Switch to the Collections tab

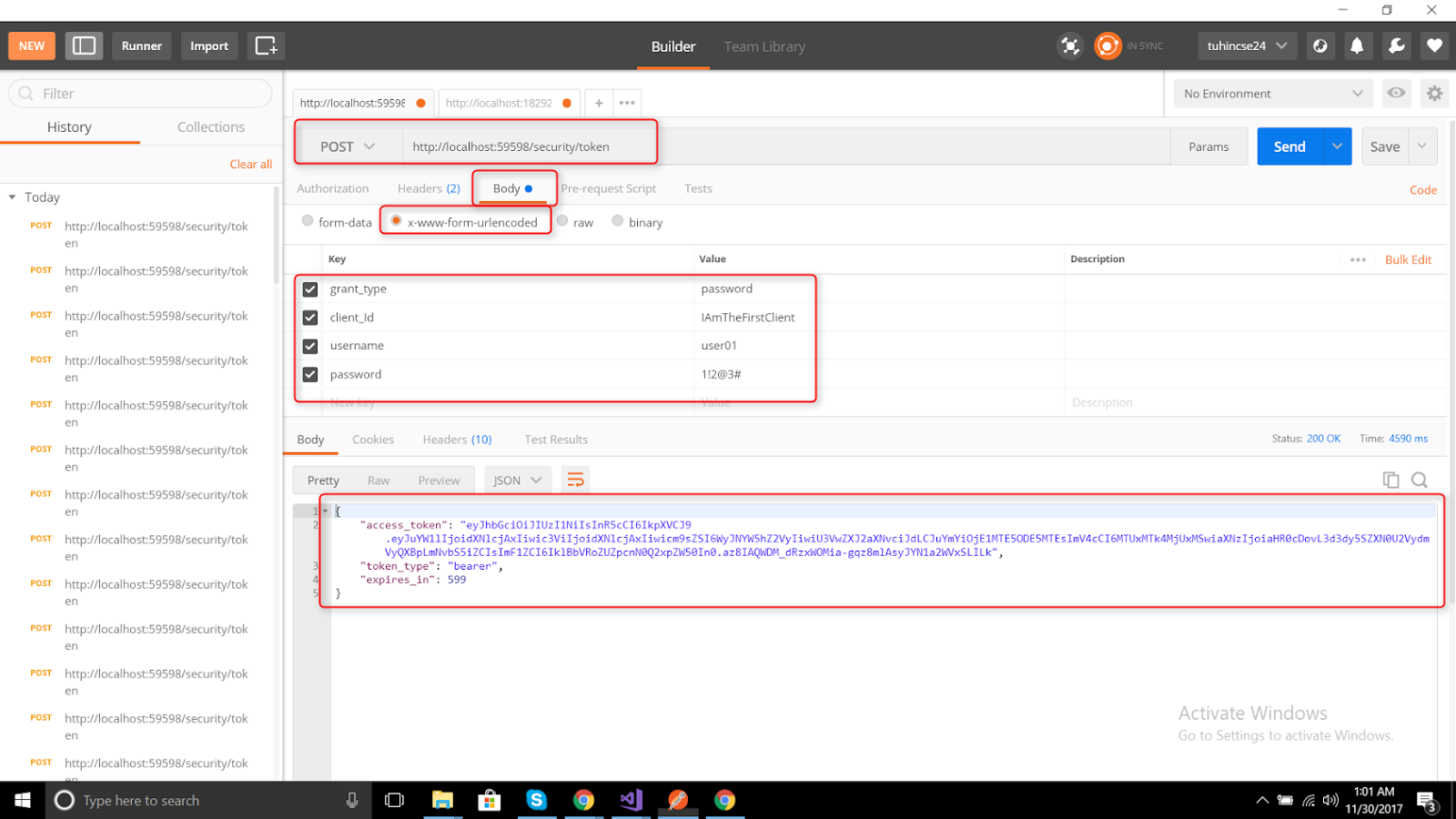(210, 126)
